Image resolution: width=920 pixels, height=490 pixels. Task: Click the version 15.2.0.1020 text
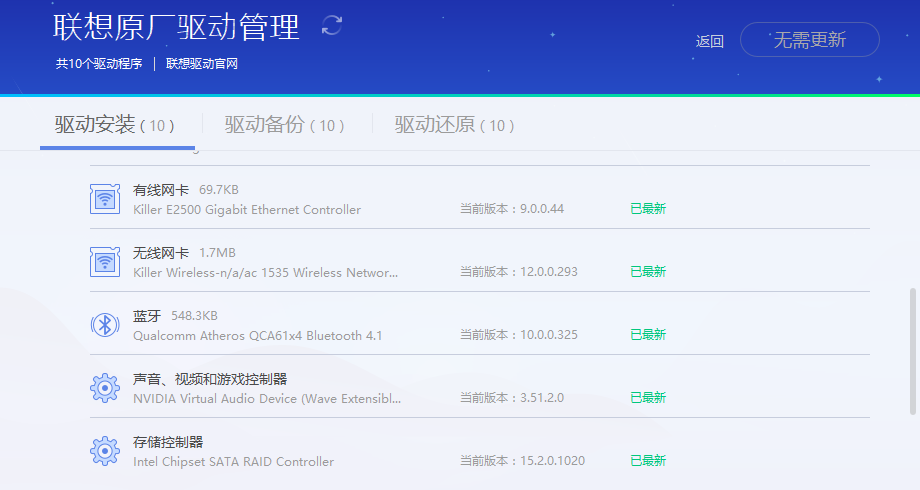tap(552, 461)
